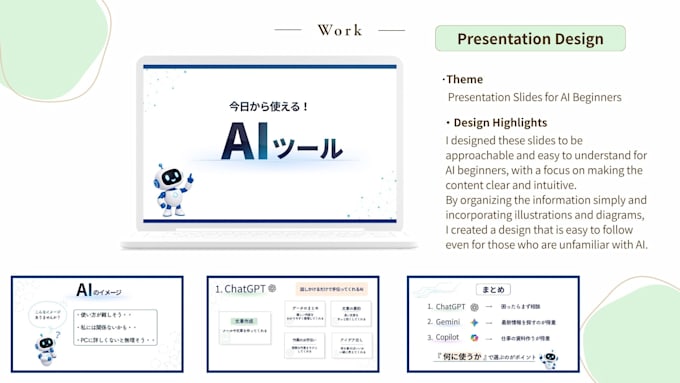Click 'Presentation Slides for AI Beginners' text

(x=534, y=97)
